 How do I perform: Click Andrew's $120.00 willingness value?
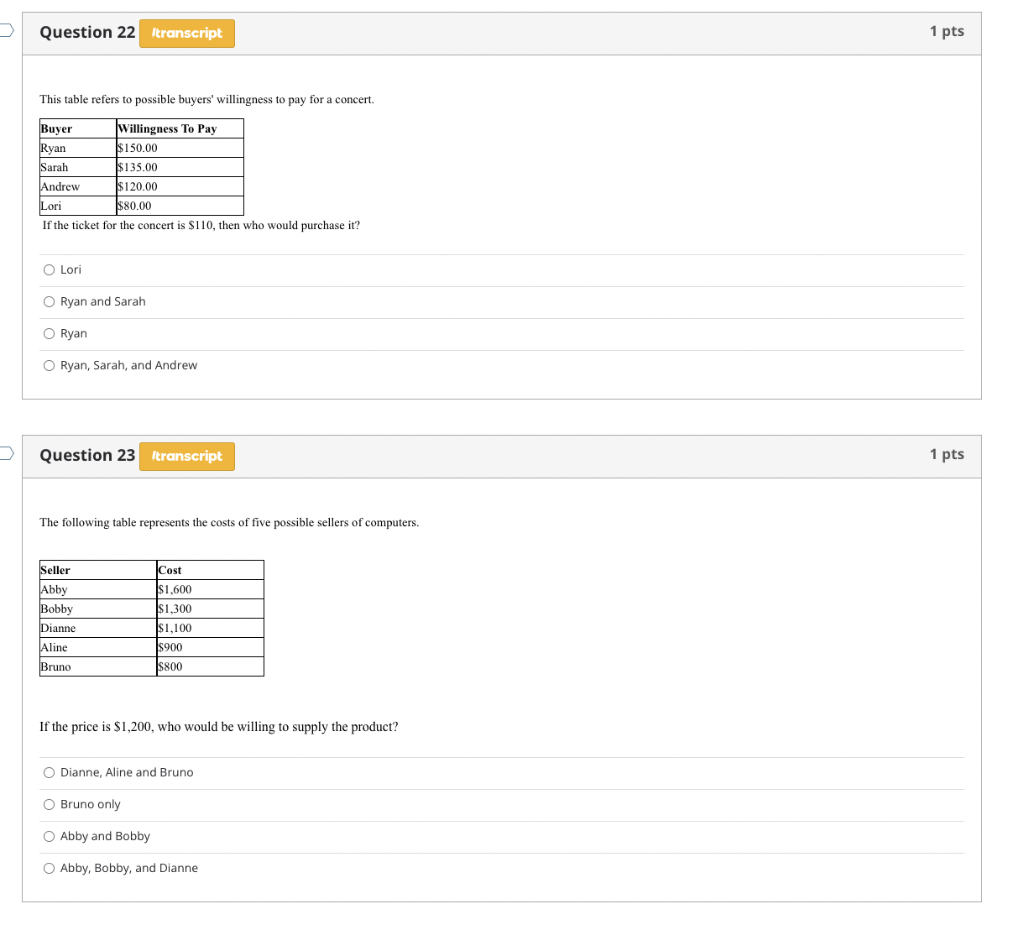pos(180,187)
